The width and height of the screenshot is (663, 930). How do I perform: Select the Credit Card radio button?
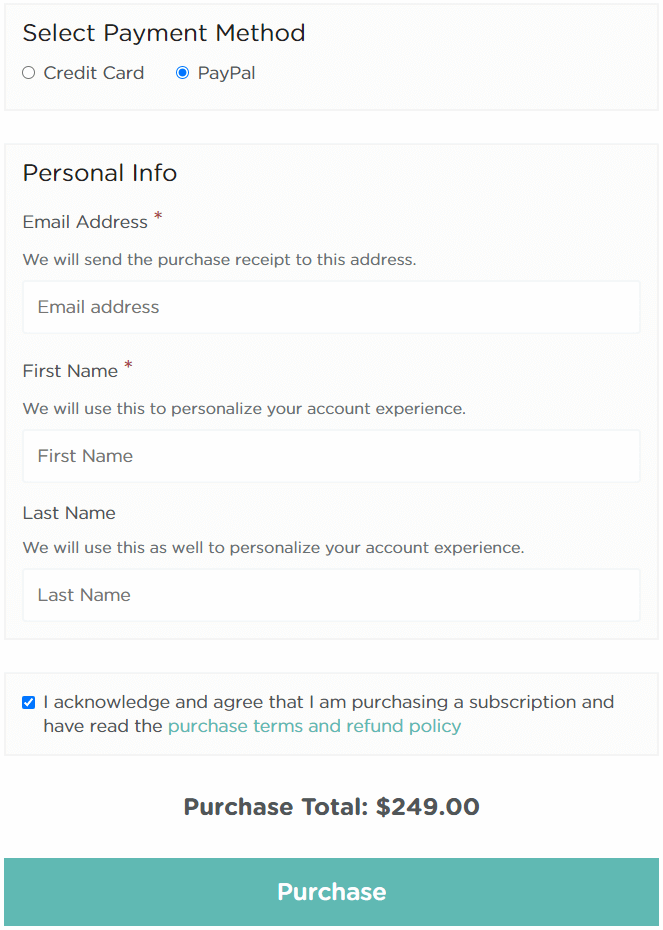tap(28, 73)
